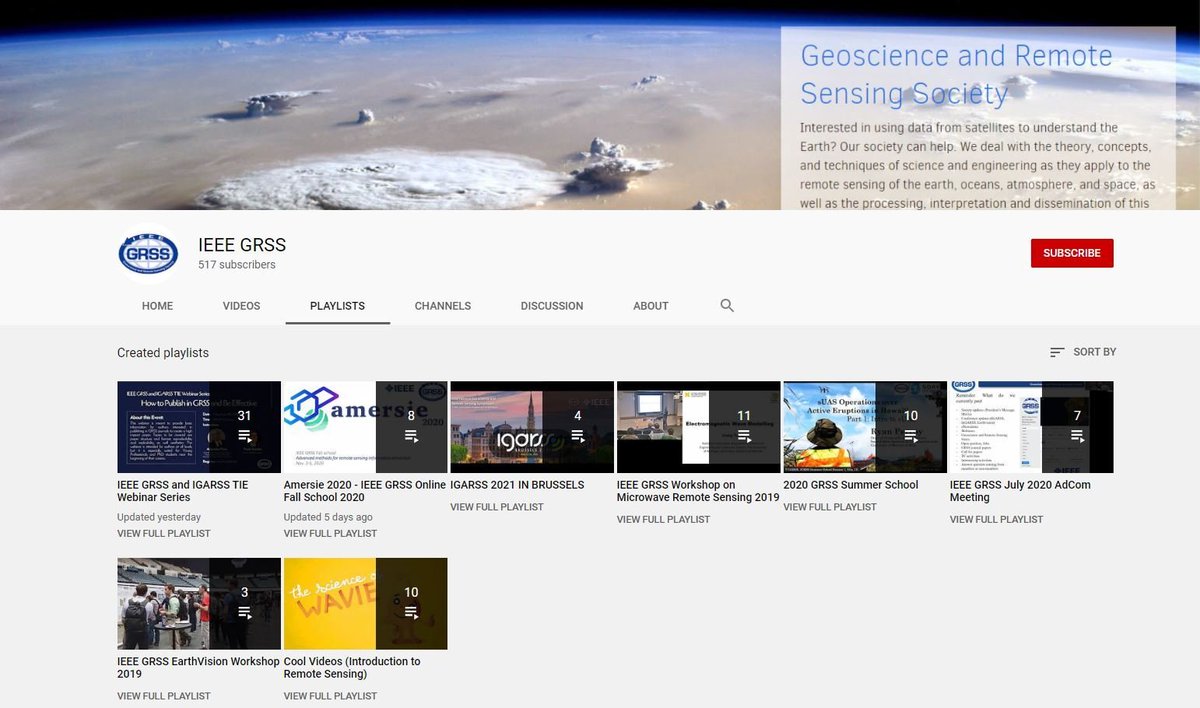This screenshot has width=1200, height=708.
Task: Click playlist icon on EarthVision Workshop thumbnail
Action: [x=244, y=612]
